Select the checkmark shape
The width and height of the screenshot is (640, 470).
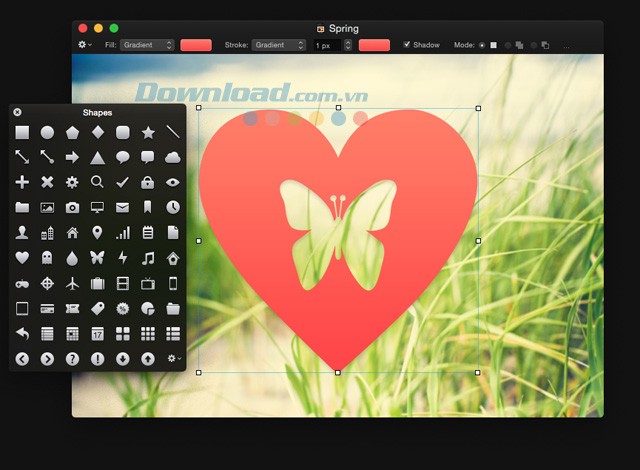[122, 182]
